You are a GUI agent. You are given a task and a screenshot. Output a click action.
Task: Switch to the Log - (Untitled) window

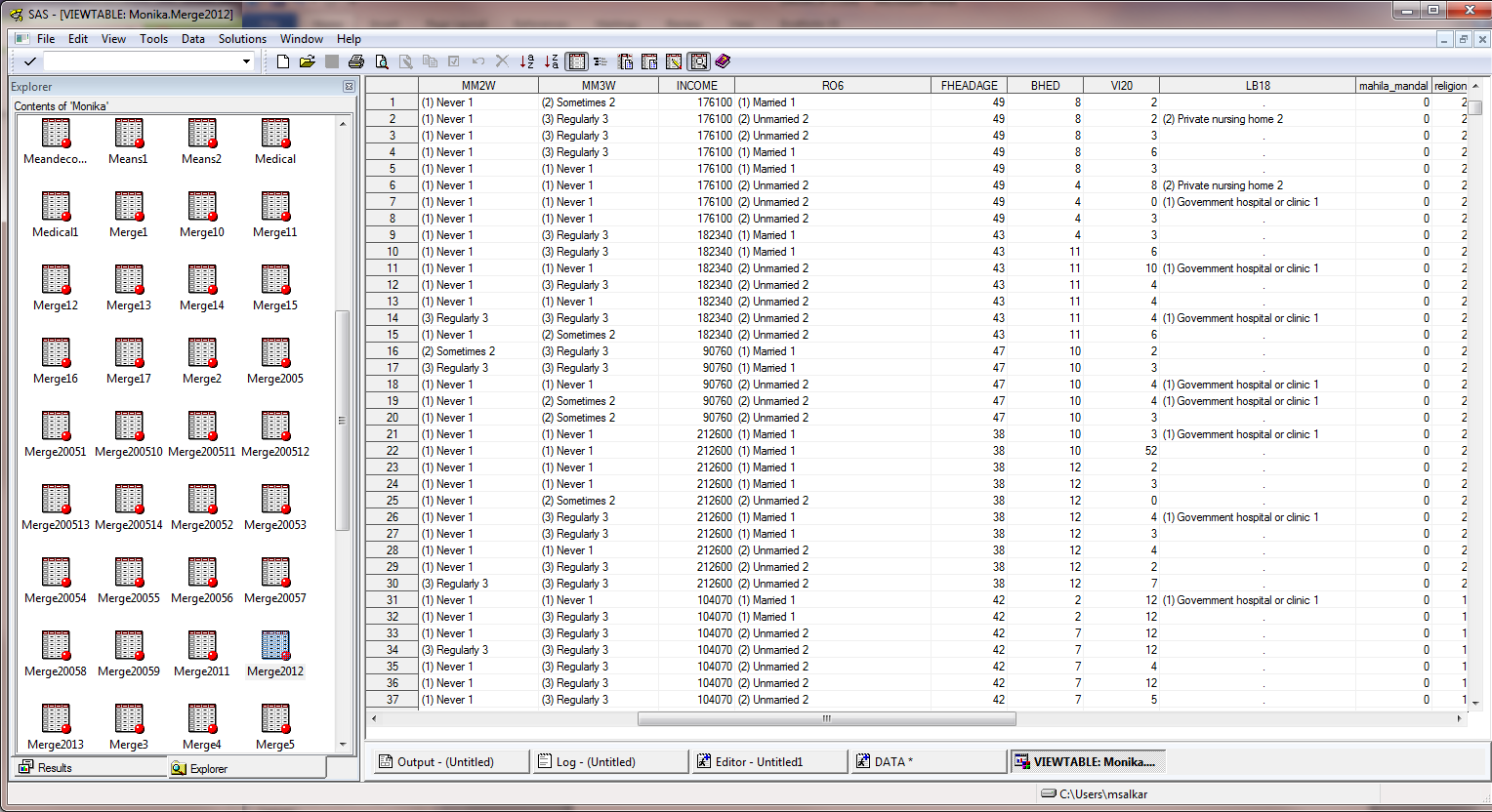click(x=610, y=761)
